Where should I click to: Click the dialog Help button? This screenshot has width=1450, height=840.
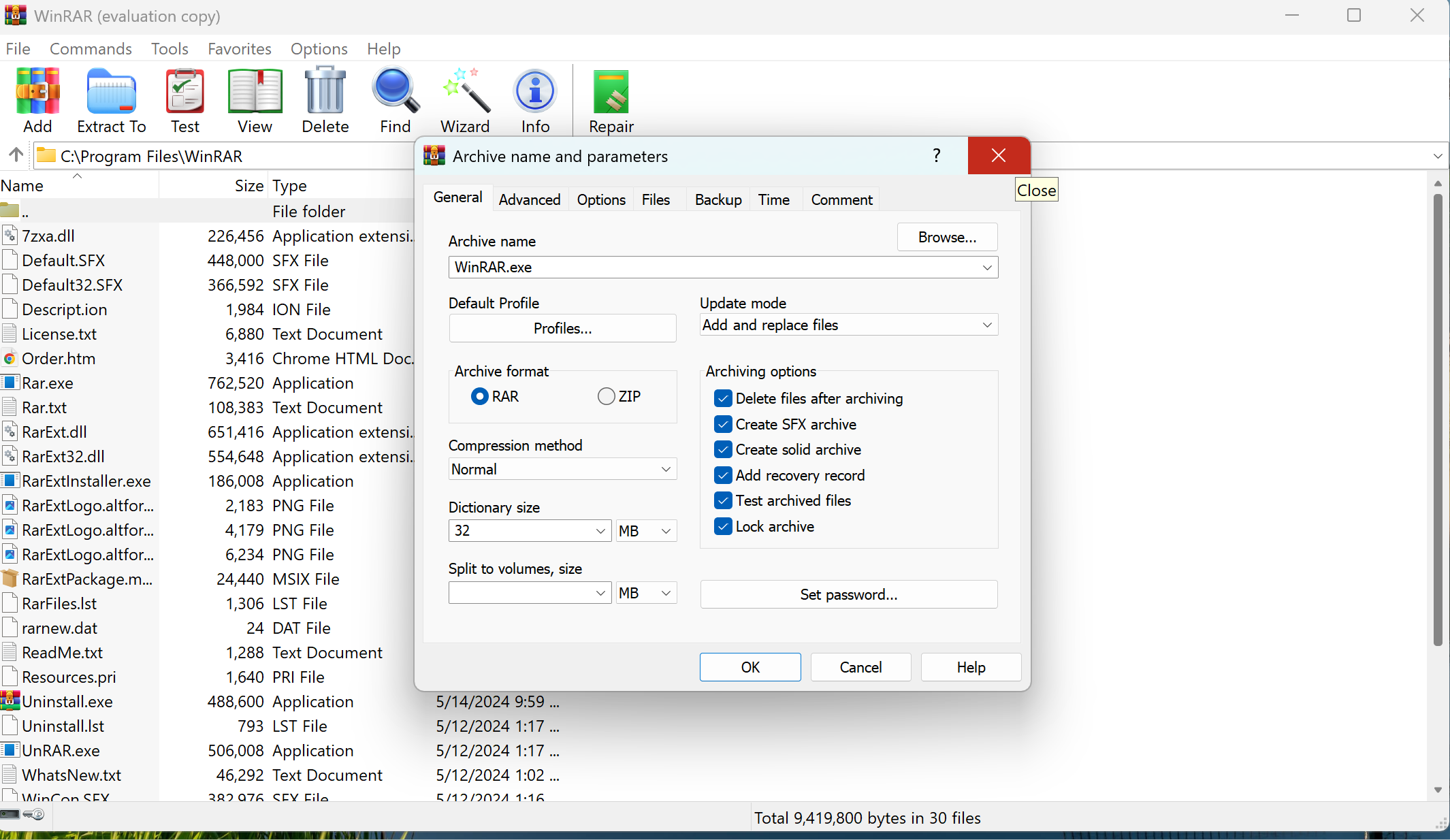(971, 667)
